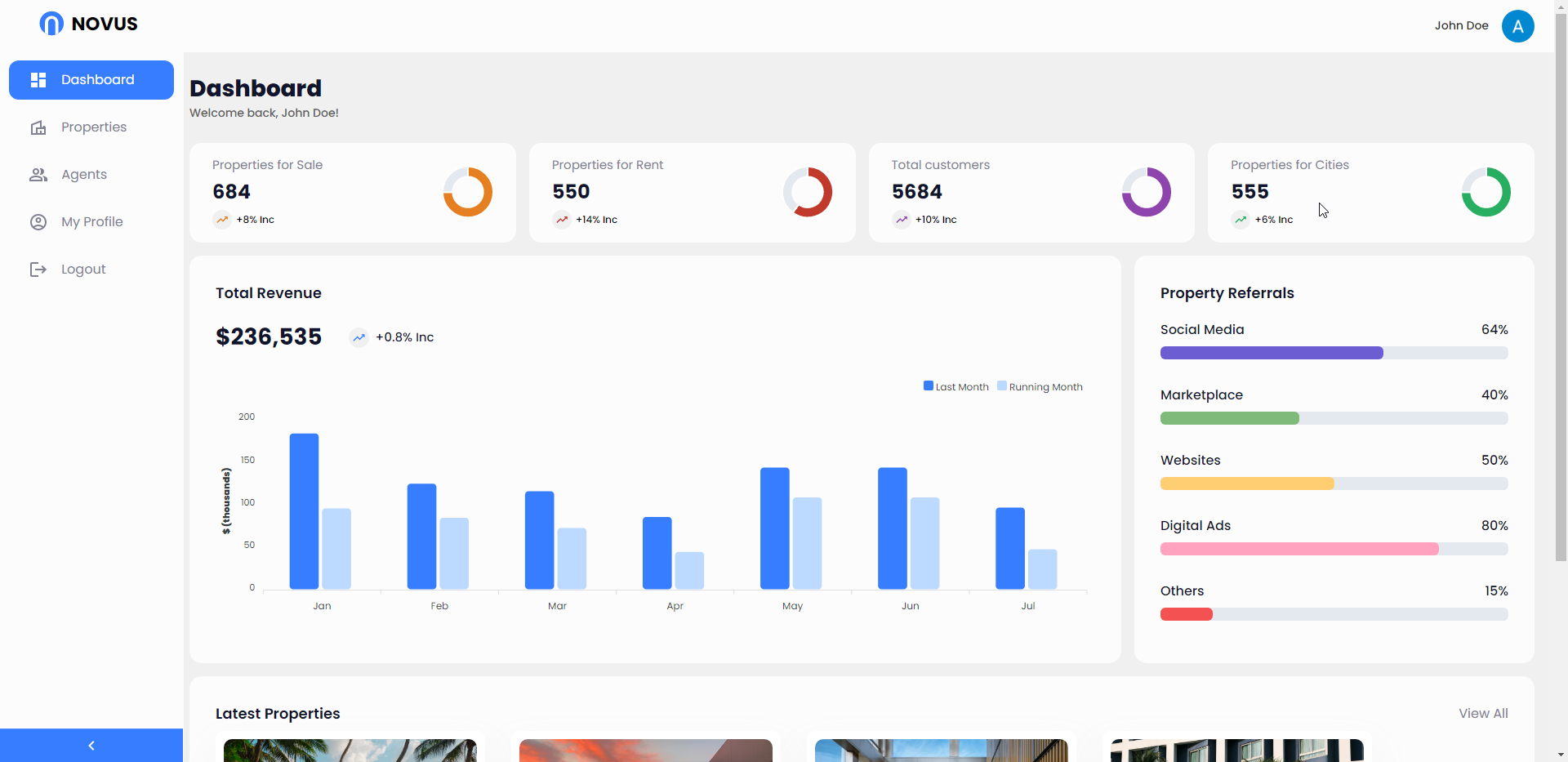Open the user avatar circle
Screen dimensions: 1568x762
1518,25
